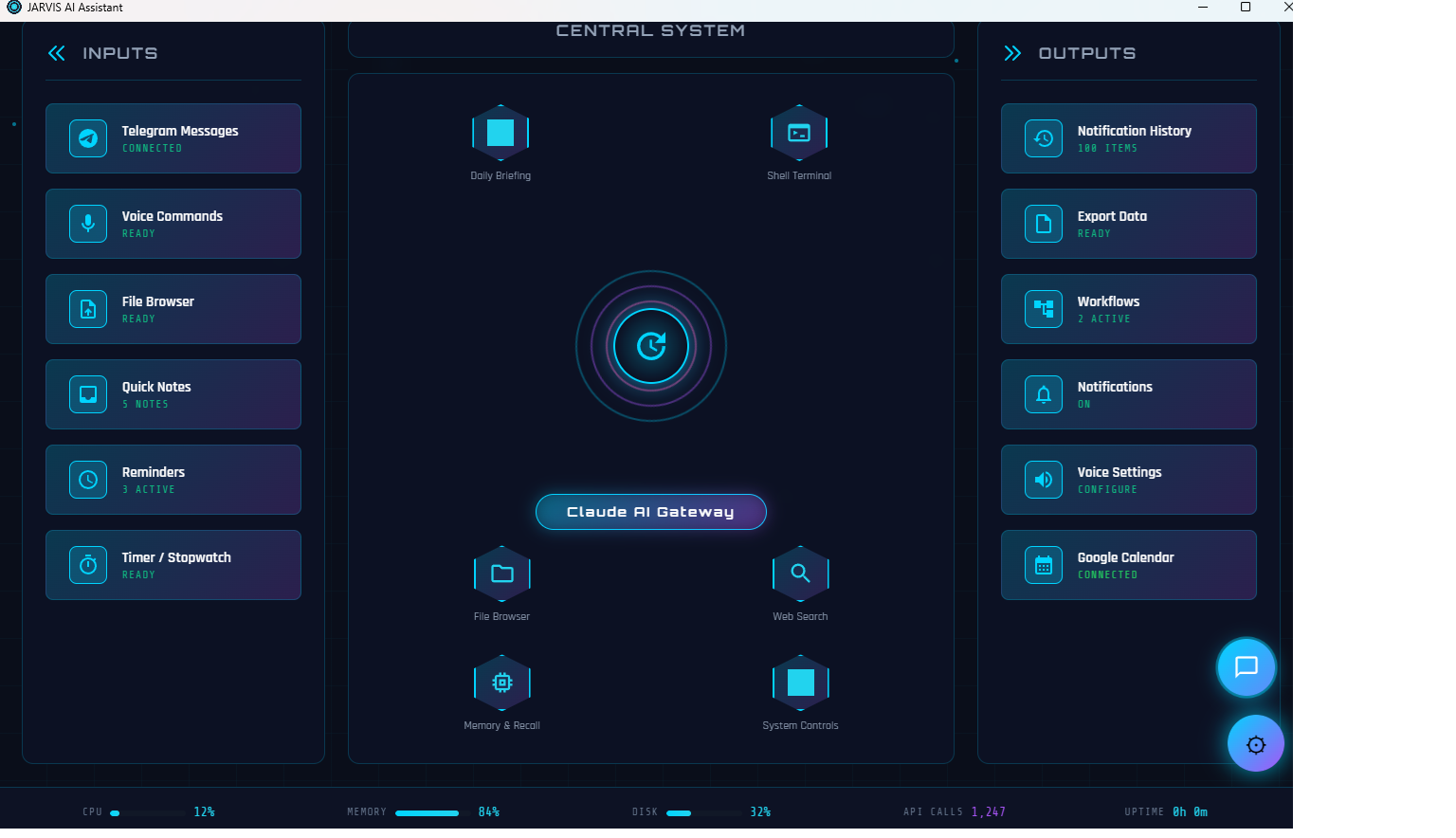Image resolution: width=1456 pixels, height=838 pixels.
Task: Open the Web Search hexagon icon
Action: pos(800,574)
